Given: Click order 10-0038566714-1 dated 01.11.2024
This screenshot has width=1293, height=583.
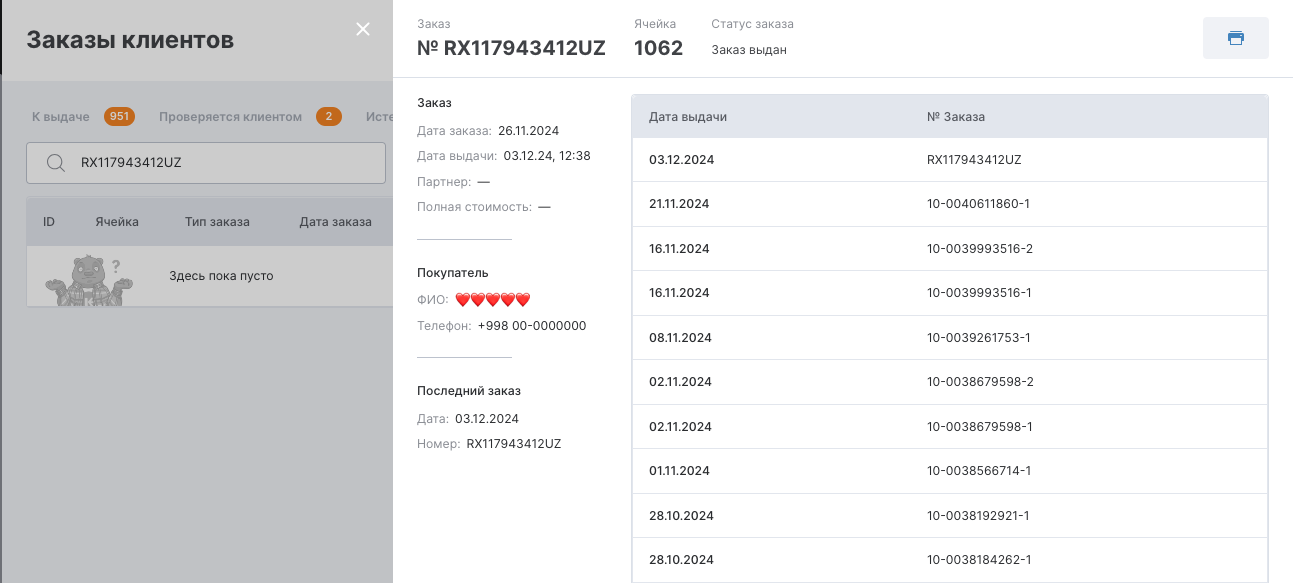Looking at the screenshot, I should pyautogui.click(x=978, y=471).
